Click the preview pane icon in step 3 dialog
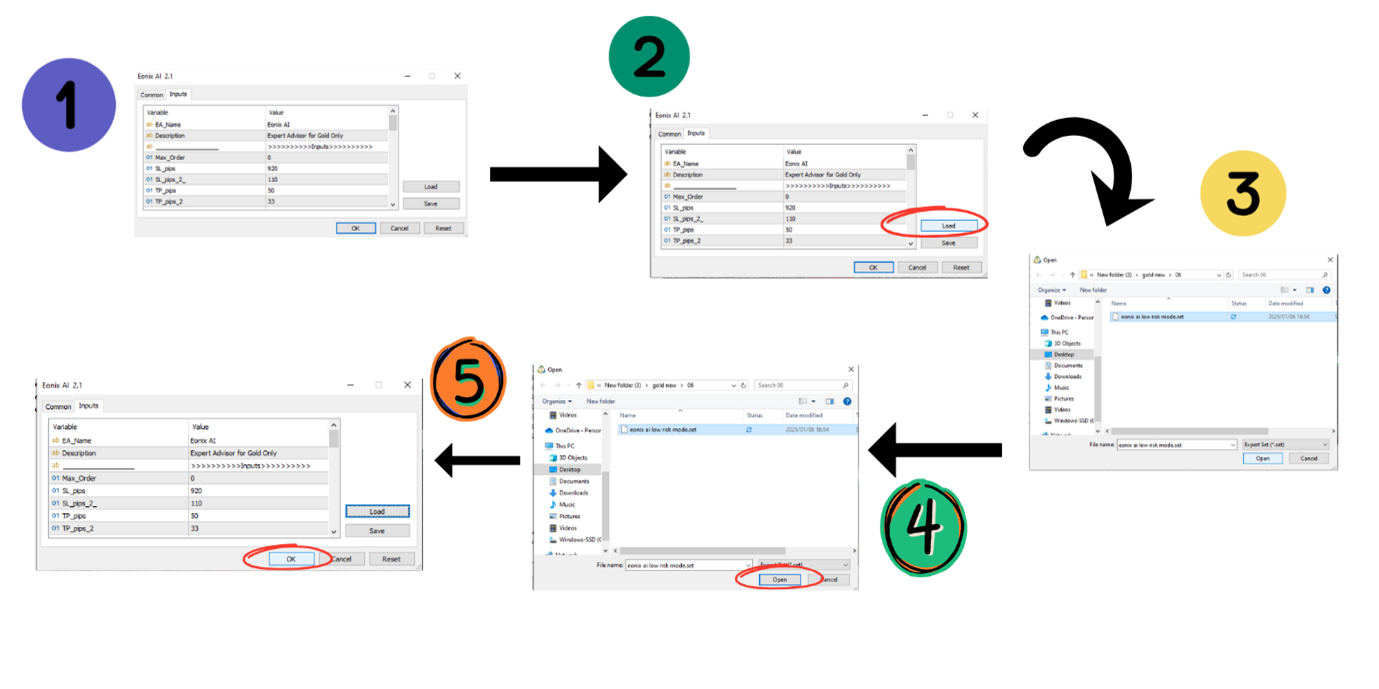The width and height of the screenshot is (1379, 689). tap(1310, 290)
